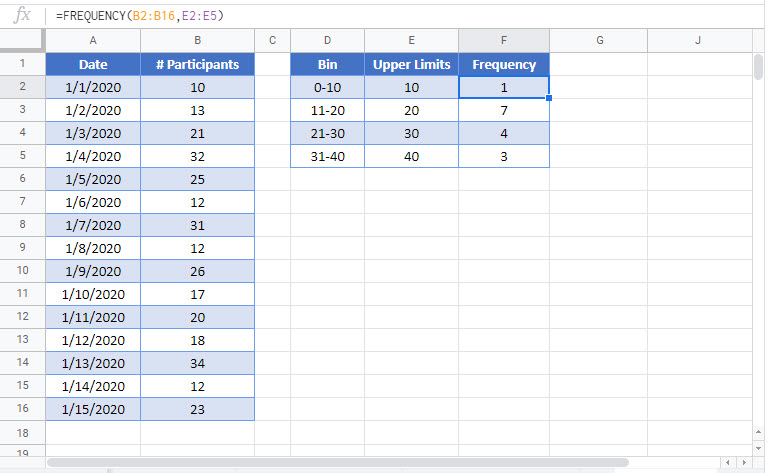The image size is (771, 473).
Task: Select the cell with date 1/7/2020
Action: 93,225
